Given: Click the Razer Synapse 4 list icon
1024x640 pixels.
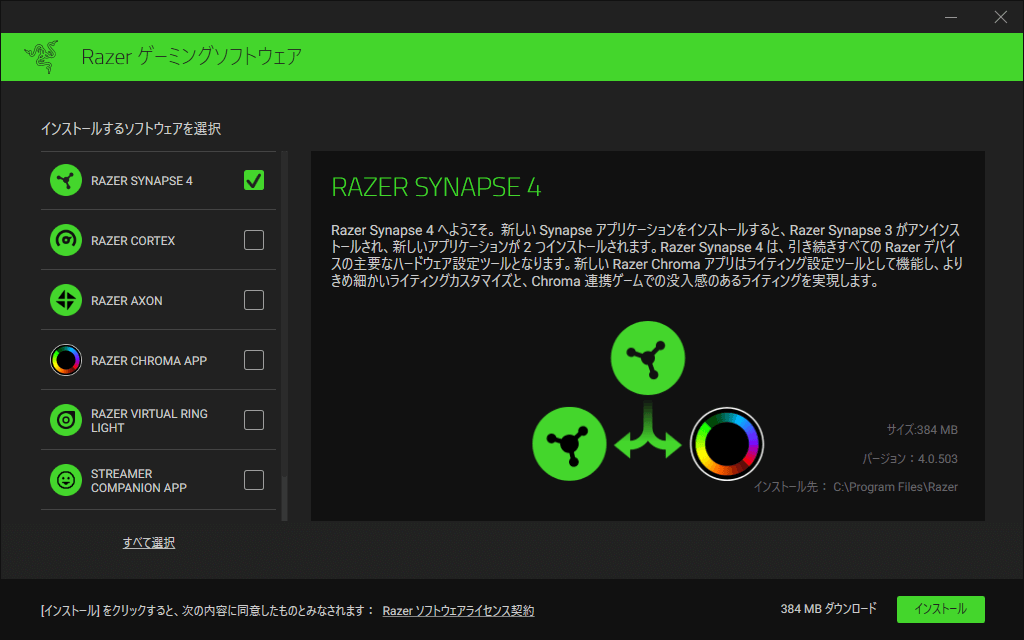Looking at the screenshot, I should (66, 181).
